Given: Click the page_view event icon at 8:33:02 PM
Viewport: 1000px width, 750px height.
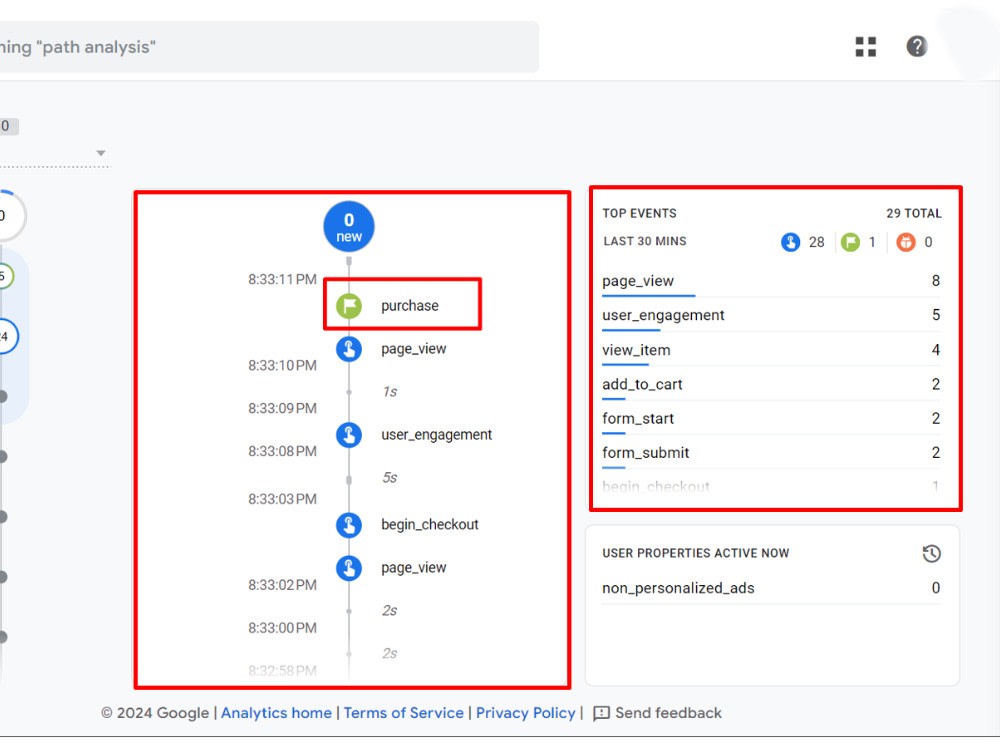Looking at the screenshot, I should click(349, 568).
